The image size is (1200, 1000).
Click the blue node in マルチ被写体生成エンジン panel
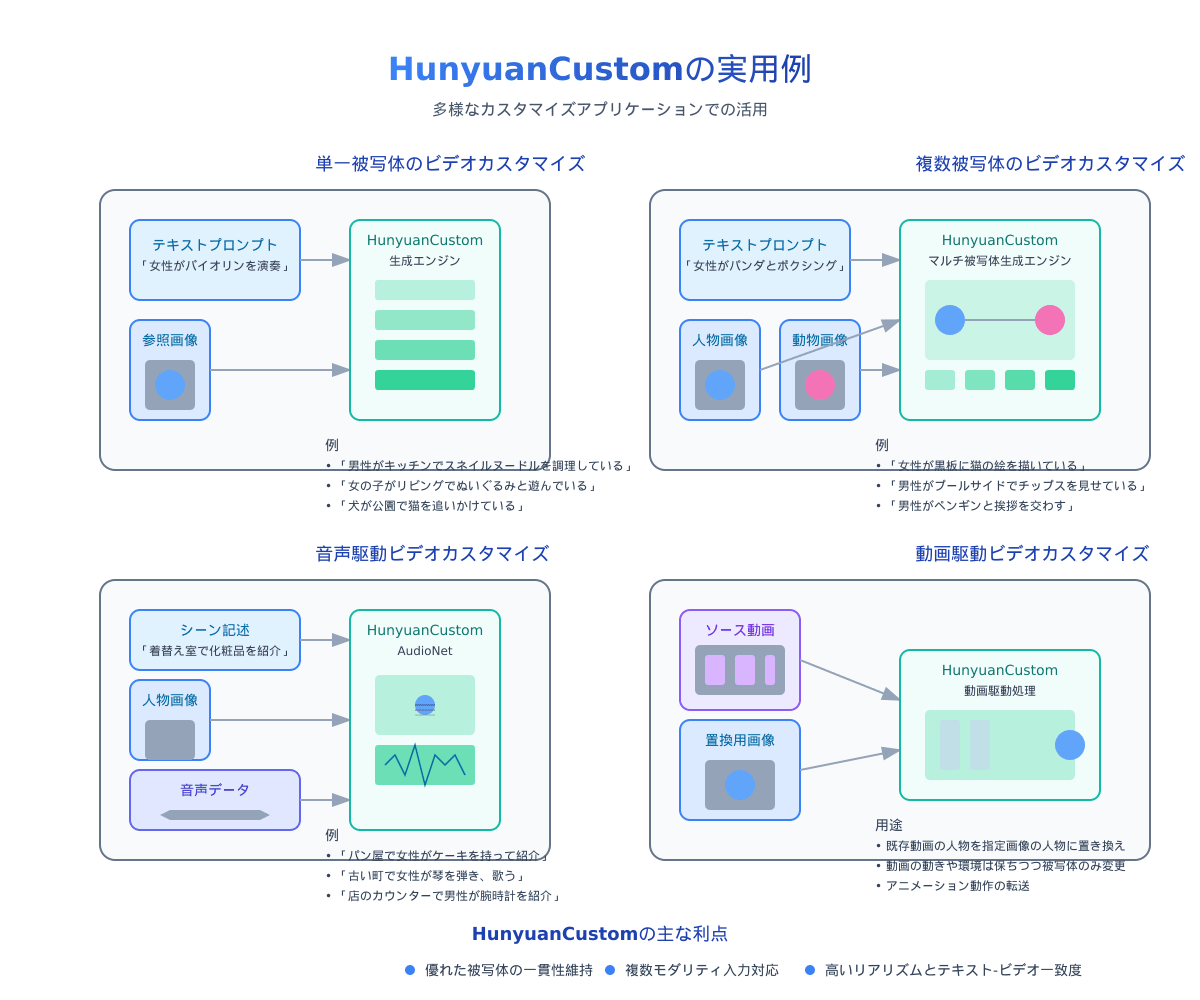pos(950,320)
